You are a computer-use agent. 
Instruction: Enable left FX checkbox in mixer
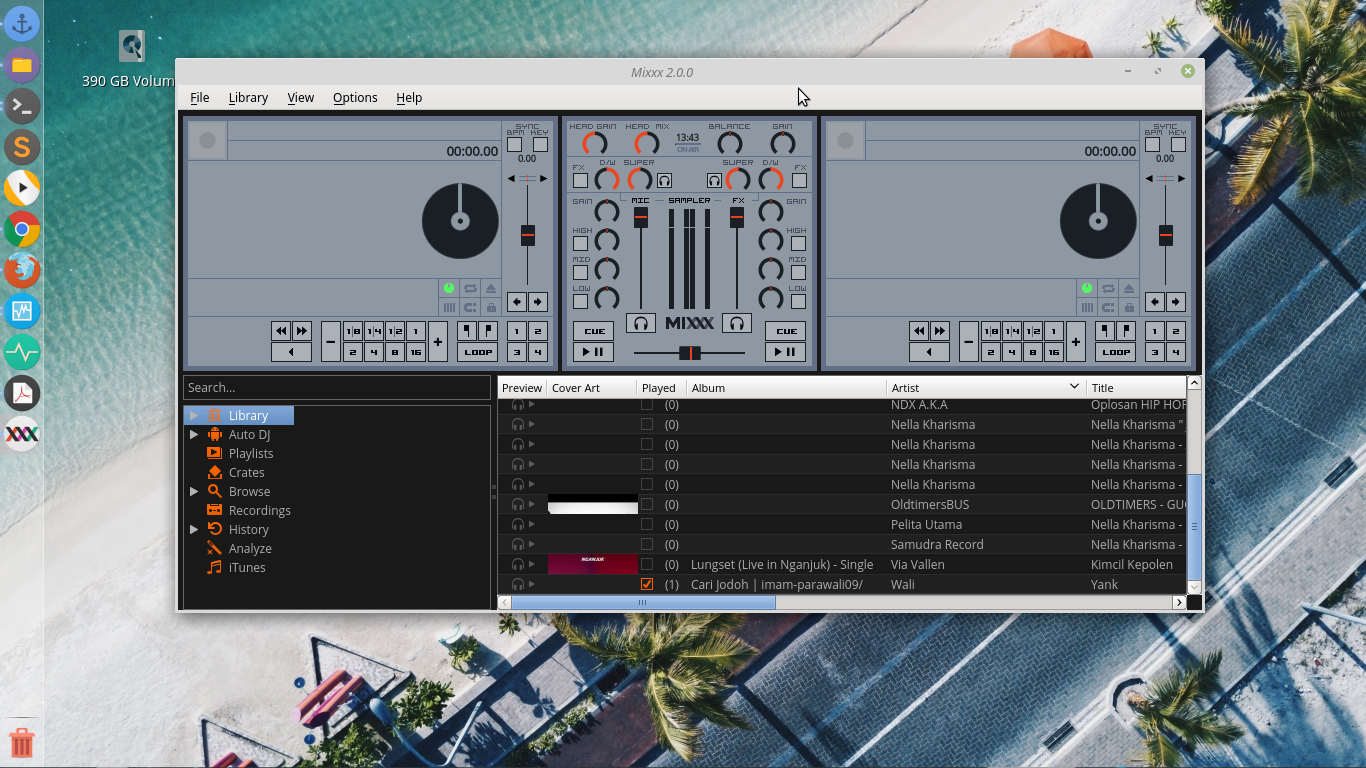click(x=580, y=181)
